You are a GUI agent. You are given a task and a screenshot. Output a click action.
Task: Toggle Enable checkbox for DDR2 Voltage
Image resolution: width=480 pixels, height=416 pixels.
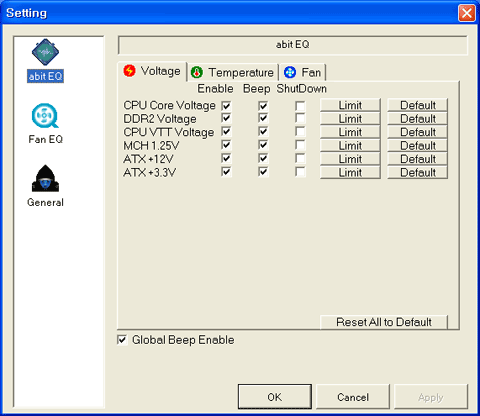[x=226, y=118]
